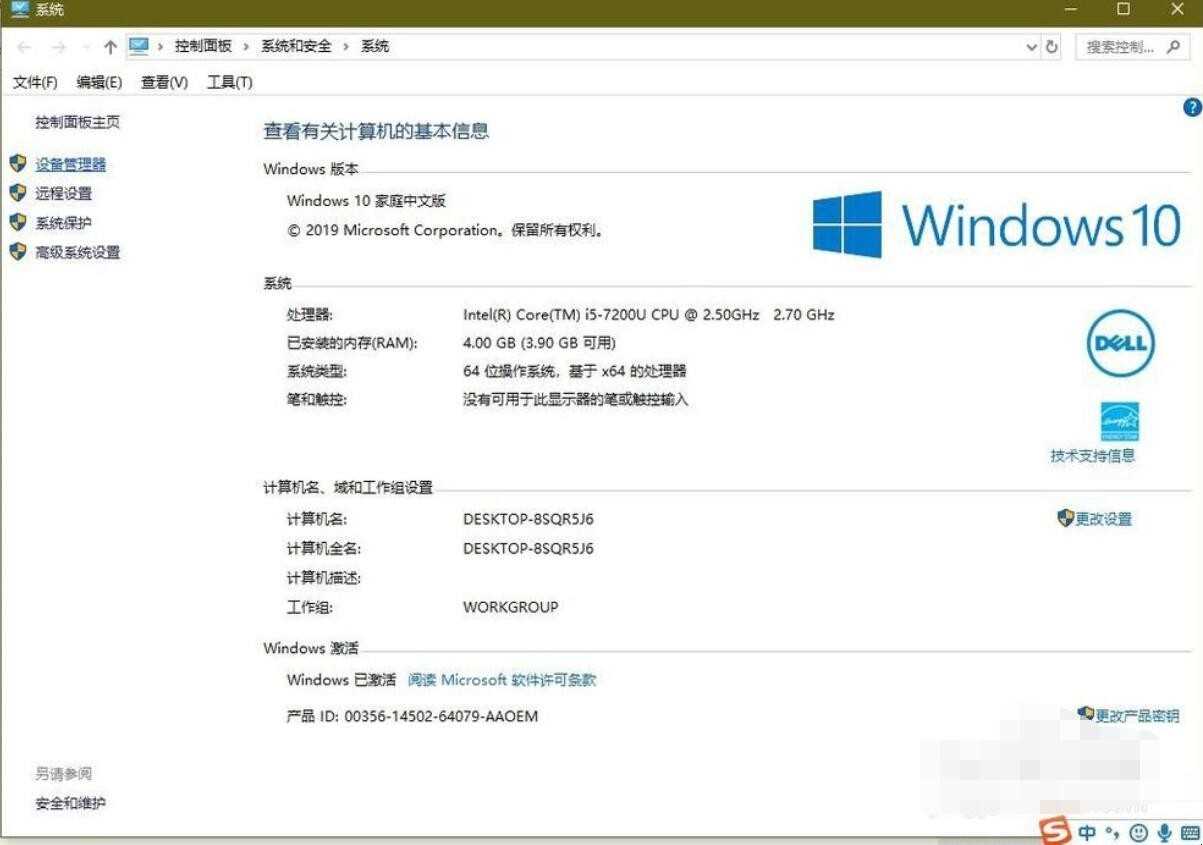Click the WORKGROUP value
This screenshot has height=845, width=1203.
coord(510,606)
